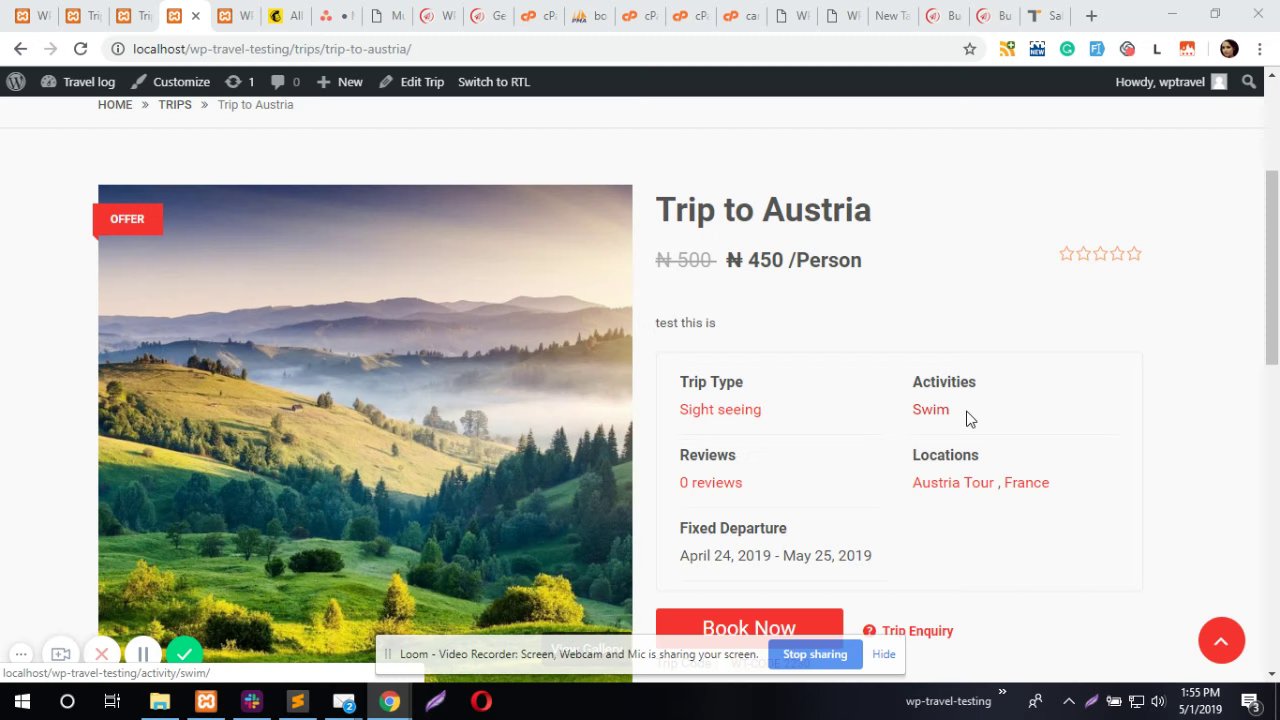Click the Book Now button
Screen dimensions: 1280x720
(x=749, y=629)
